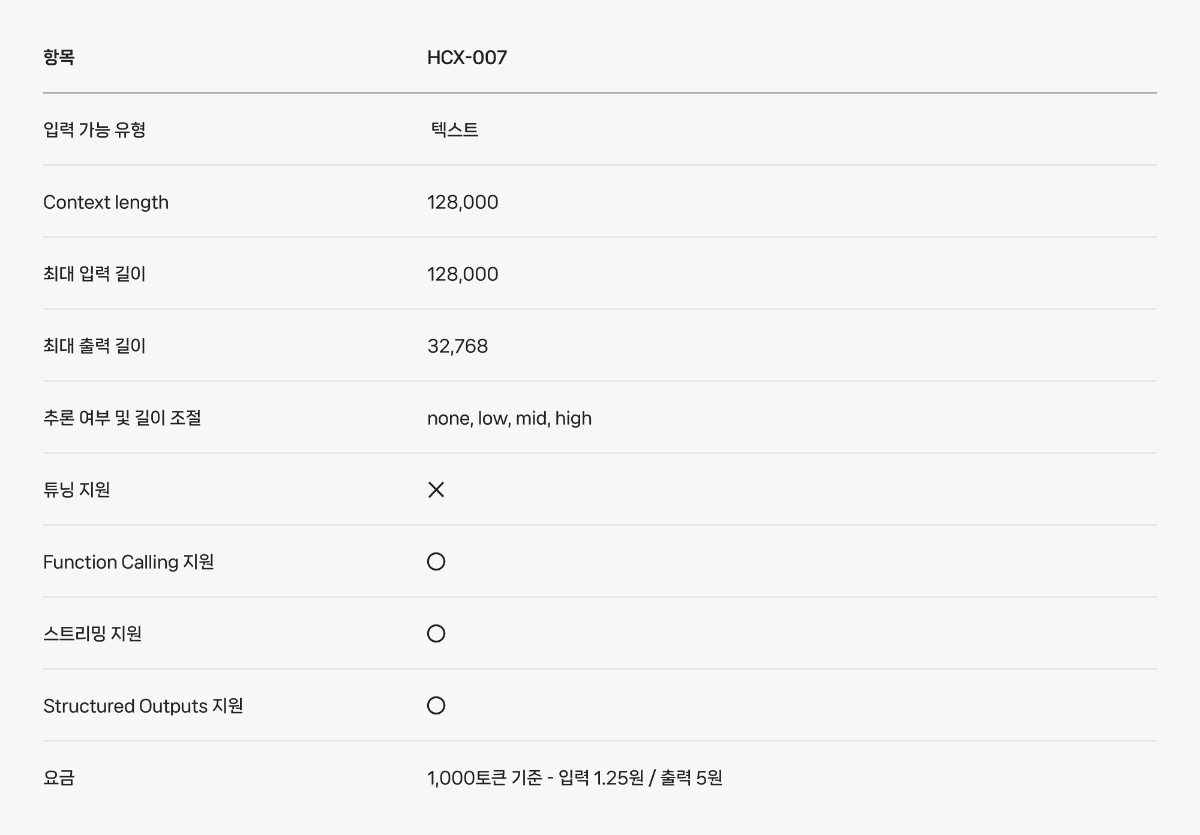This screenshot has width=1200, height=835.
Task: Select the HCX-007 column header
Action: (467, 58)
